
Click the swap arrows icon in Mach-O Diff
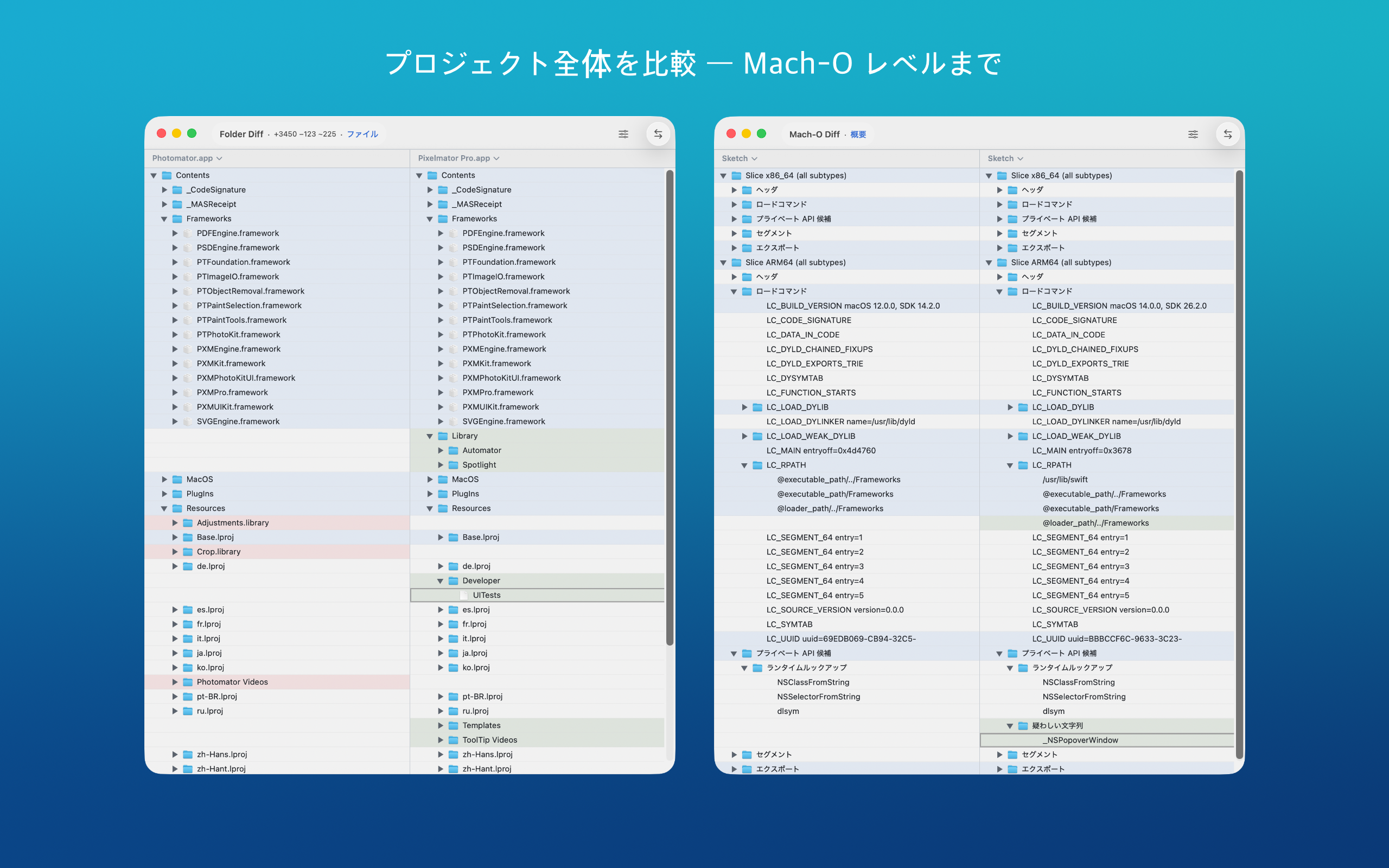click(1228, 134)
